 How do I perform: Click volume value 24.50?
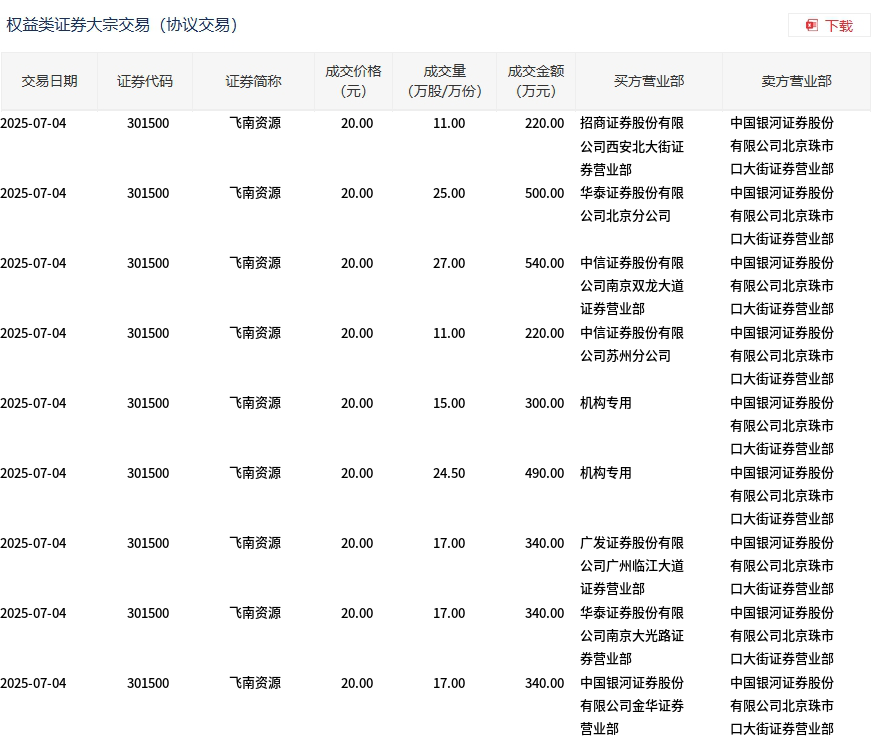[x=449, y=473]
